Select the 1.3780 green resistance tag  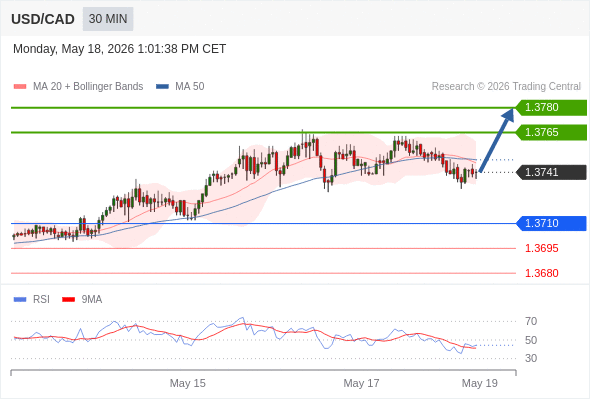[x=551, y=108]
